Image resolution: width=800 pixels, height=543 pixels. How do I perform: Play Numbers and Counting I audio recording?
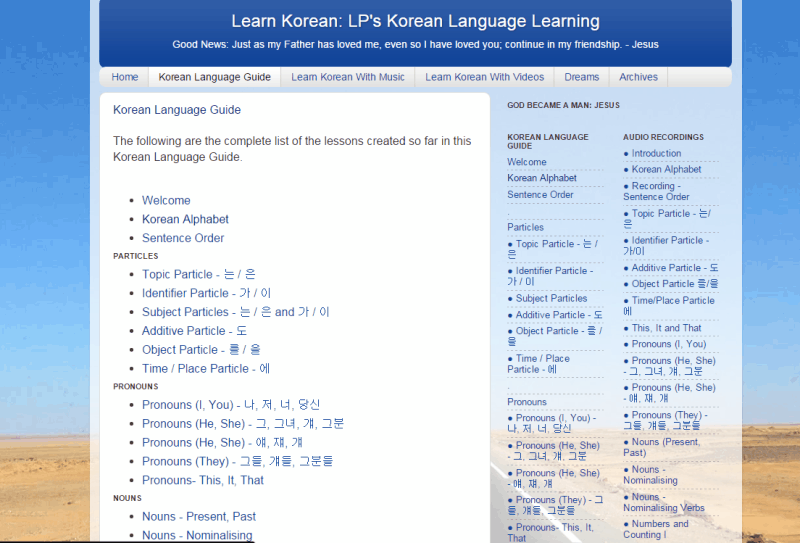click(x=656, y=530)
